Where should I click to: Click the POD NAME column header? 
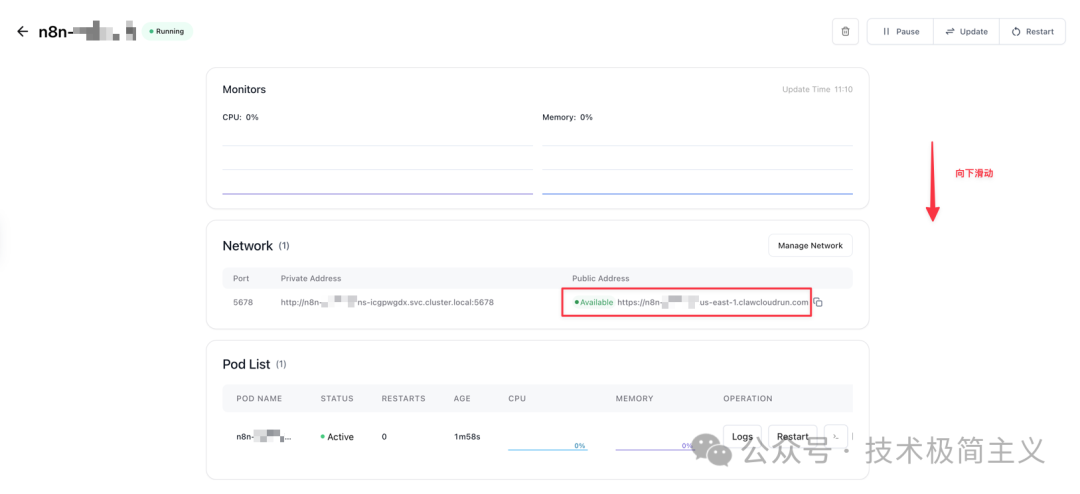coord(259,398)
